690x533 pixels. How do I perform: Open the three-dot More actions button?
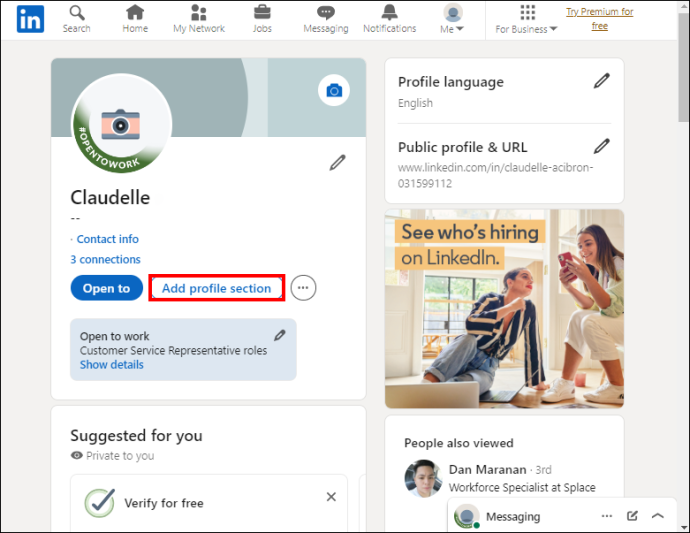click(303, 288)
